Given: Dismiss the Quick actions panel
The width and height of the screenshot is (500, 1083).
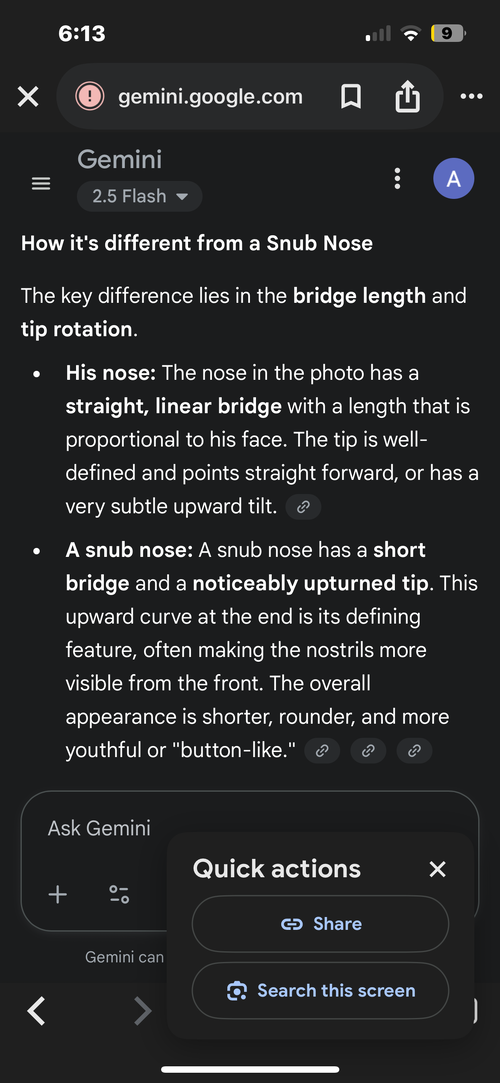Looking at the screenshot, I should 437,869.
